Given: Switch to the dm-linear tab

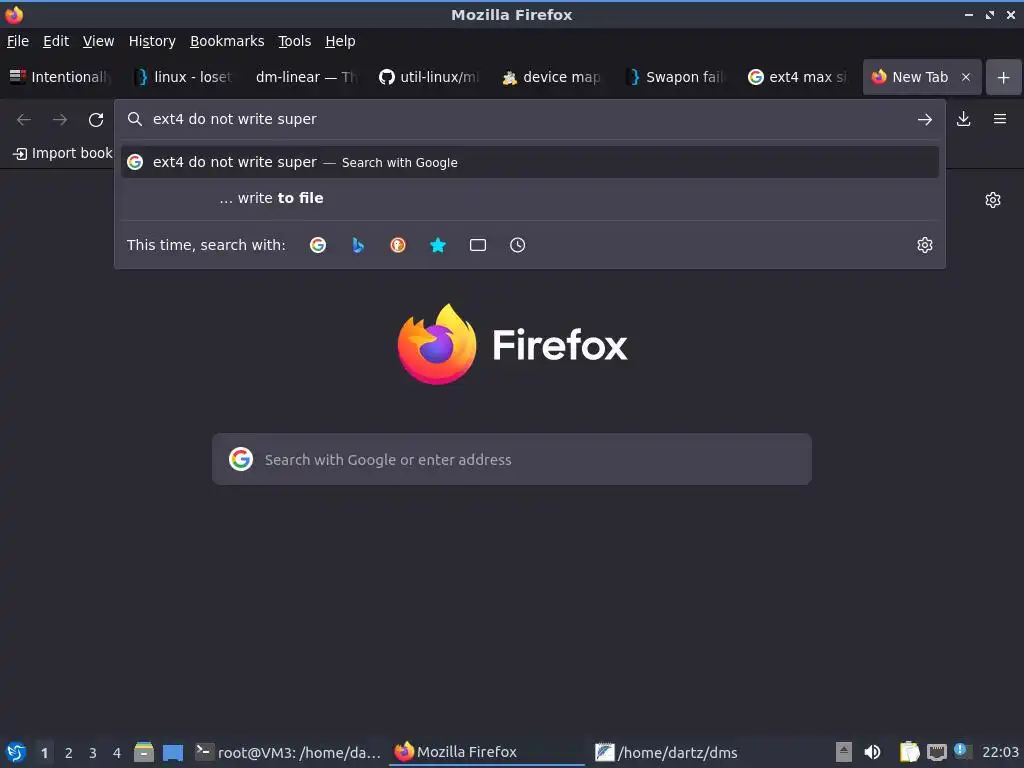Looking at the screenshot, I should point(306,77).
